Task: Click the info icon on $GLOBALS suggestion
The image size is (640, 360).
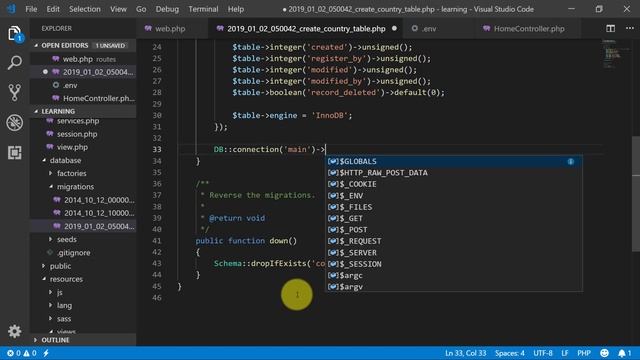Action: tap(571, 162)
